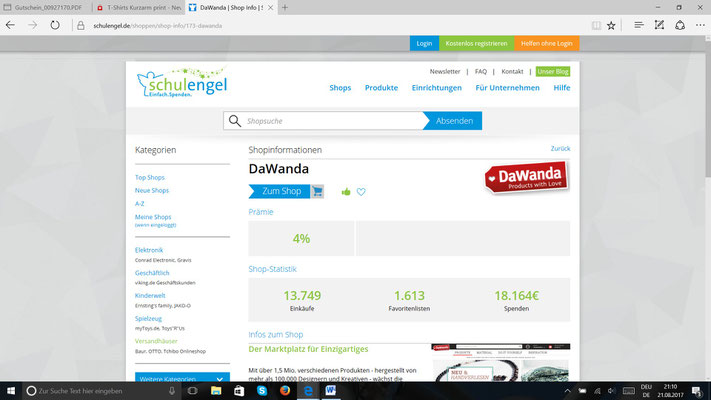Open the Kontakt link
This screenshot has height=400, width=711.
pos(512,71)
